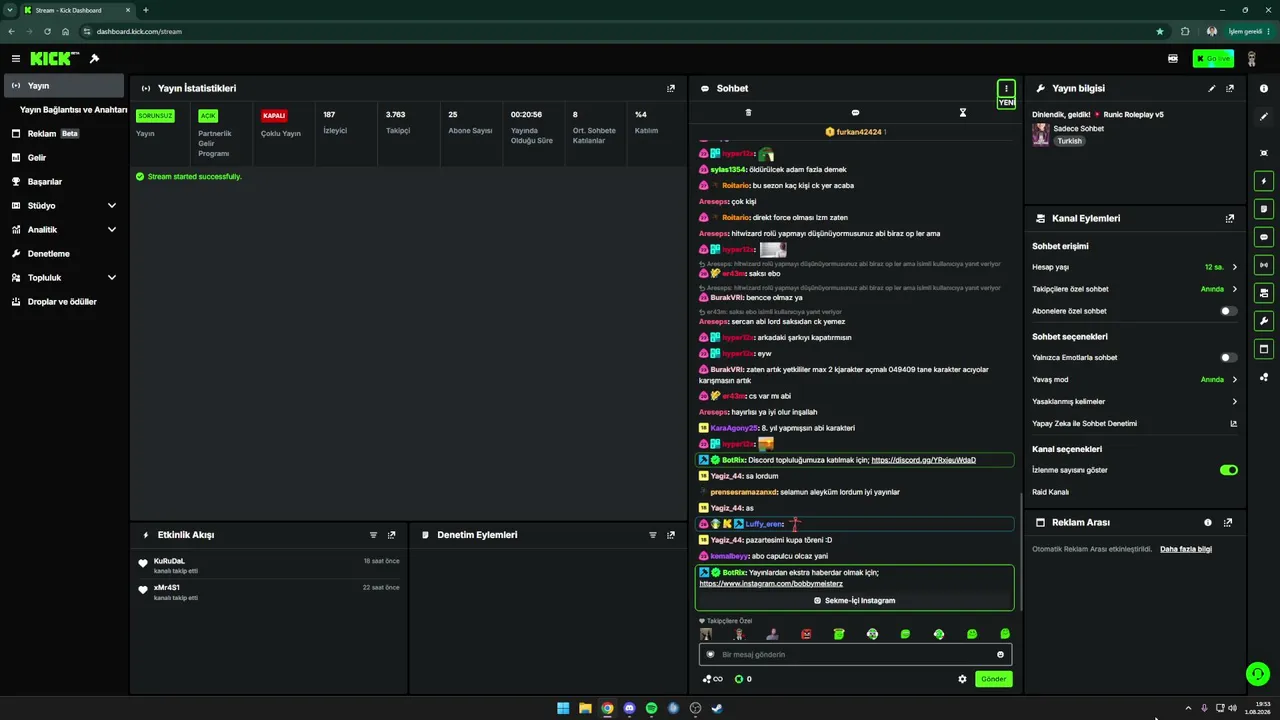
Task: Click the speech bubble icon in chat toolbar
Action: 855,113
